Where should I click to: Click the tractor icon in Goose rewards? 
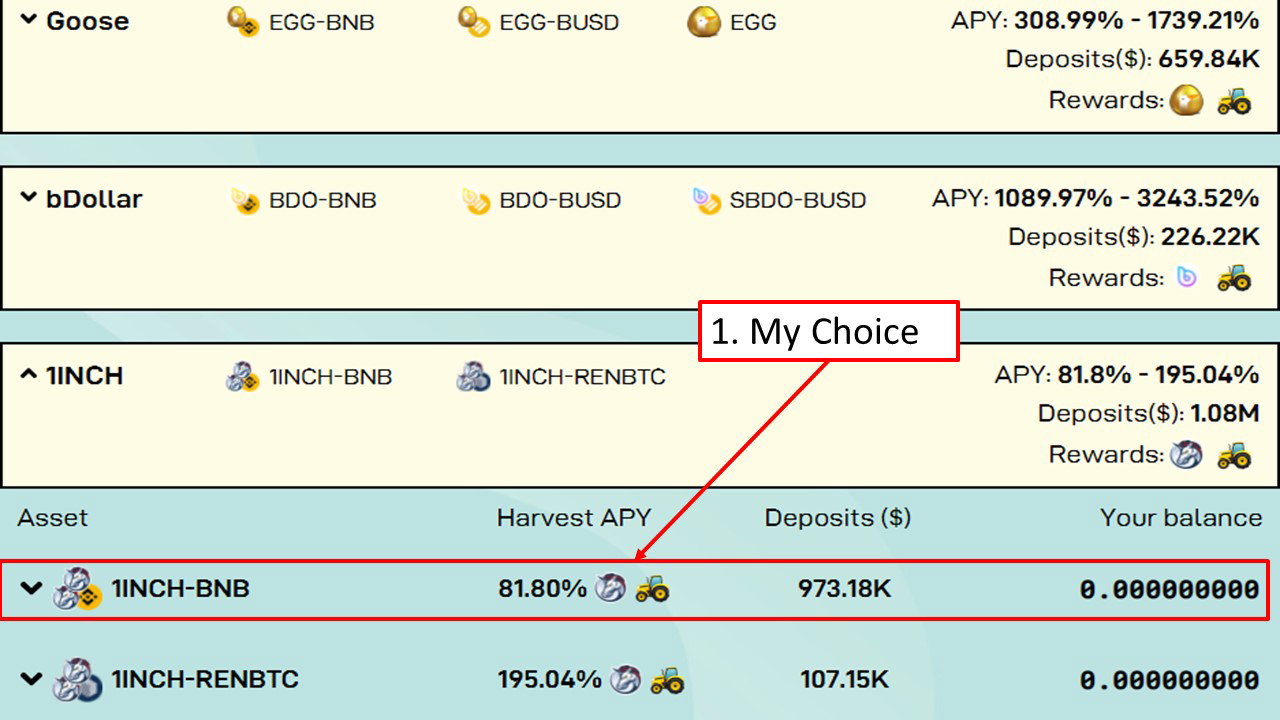(x=1234, y=100)
